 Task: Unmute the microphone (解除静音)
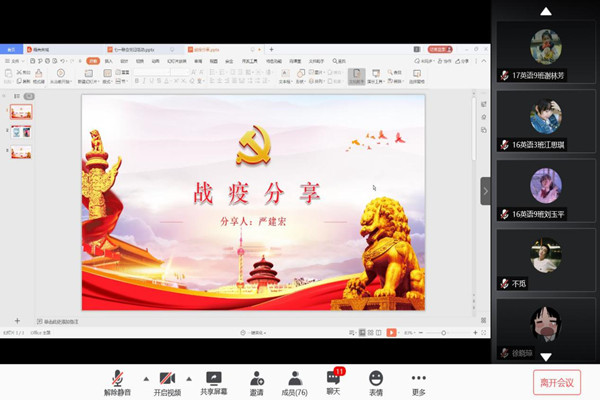tap(117, 381)
